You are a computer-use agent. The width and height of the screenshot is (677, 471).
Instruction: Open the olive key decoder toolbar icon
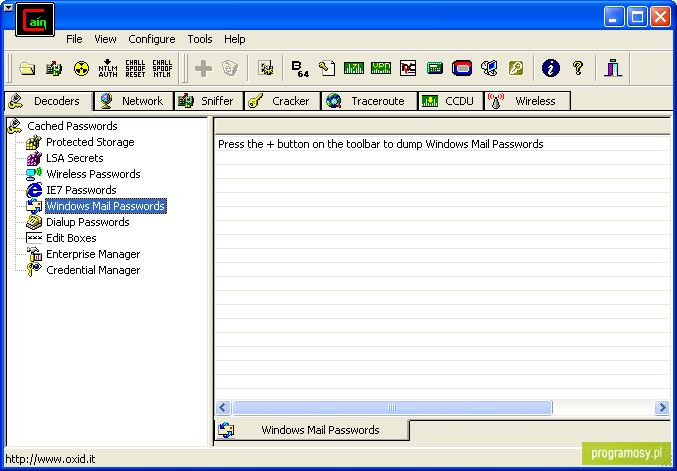(x=516, y=68)
